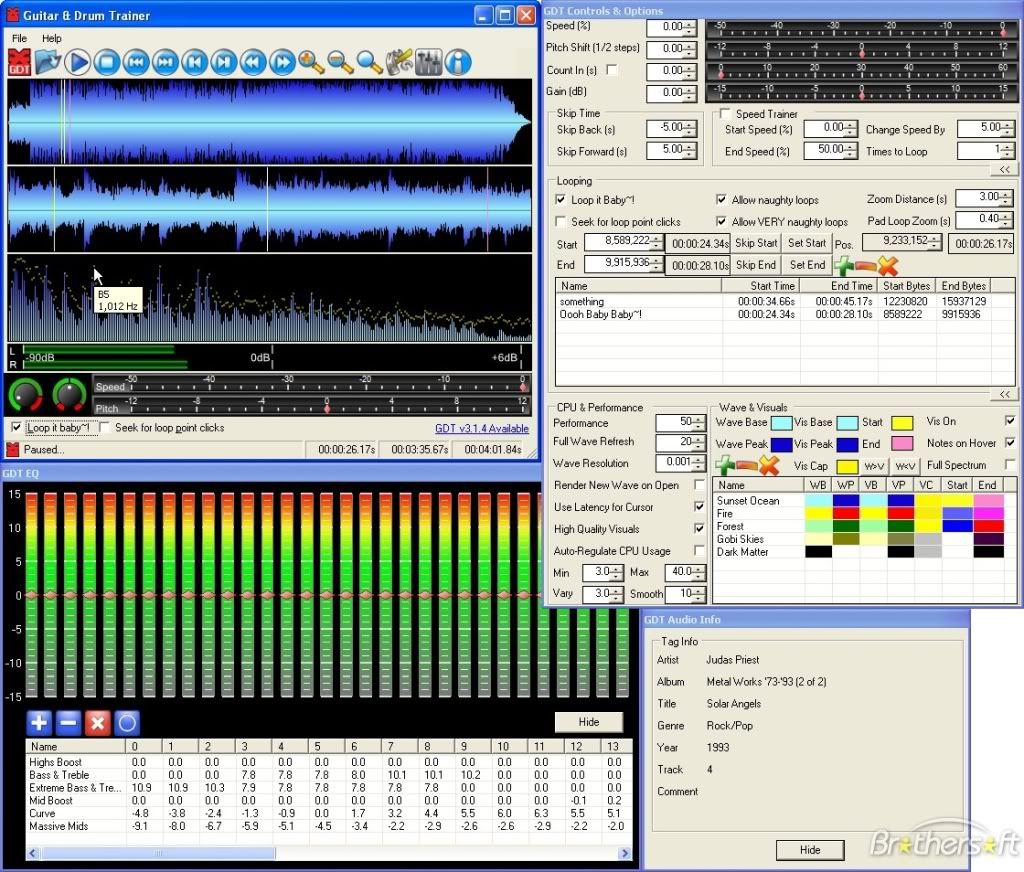The image size is (1024, 872).
Task: Open the equalizer mixer sliders icon
Action: pyautogui.click(x=428, y=63)
